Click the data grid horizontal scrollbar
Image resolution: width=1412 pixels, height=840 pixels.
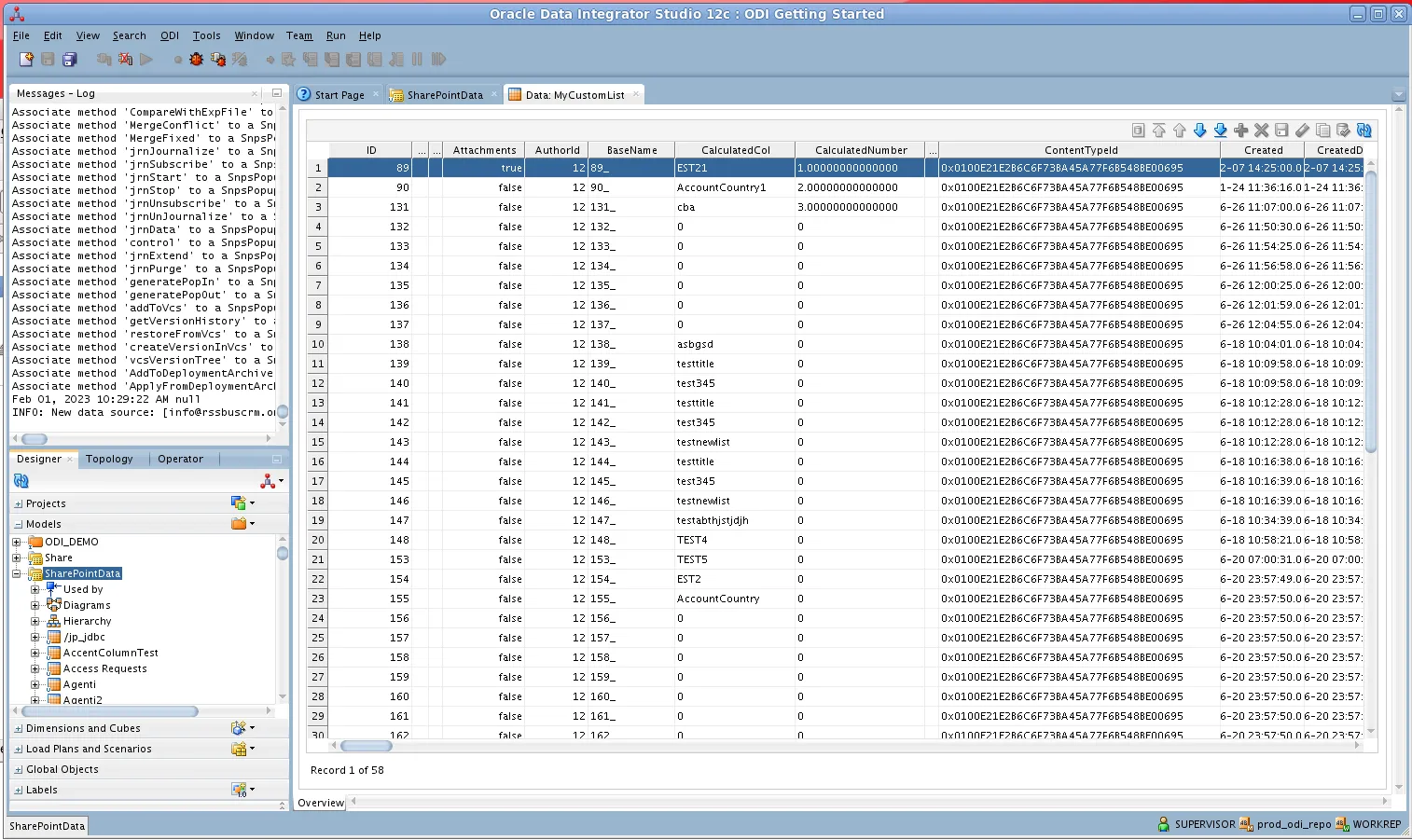pyautogui.click(x=367, y=745)
